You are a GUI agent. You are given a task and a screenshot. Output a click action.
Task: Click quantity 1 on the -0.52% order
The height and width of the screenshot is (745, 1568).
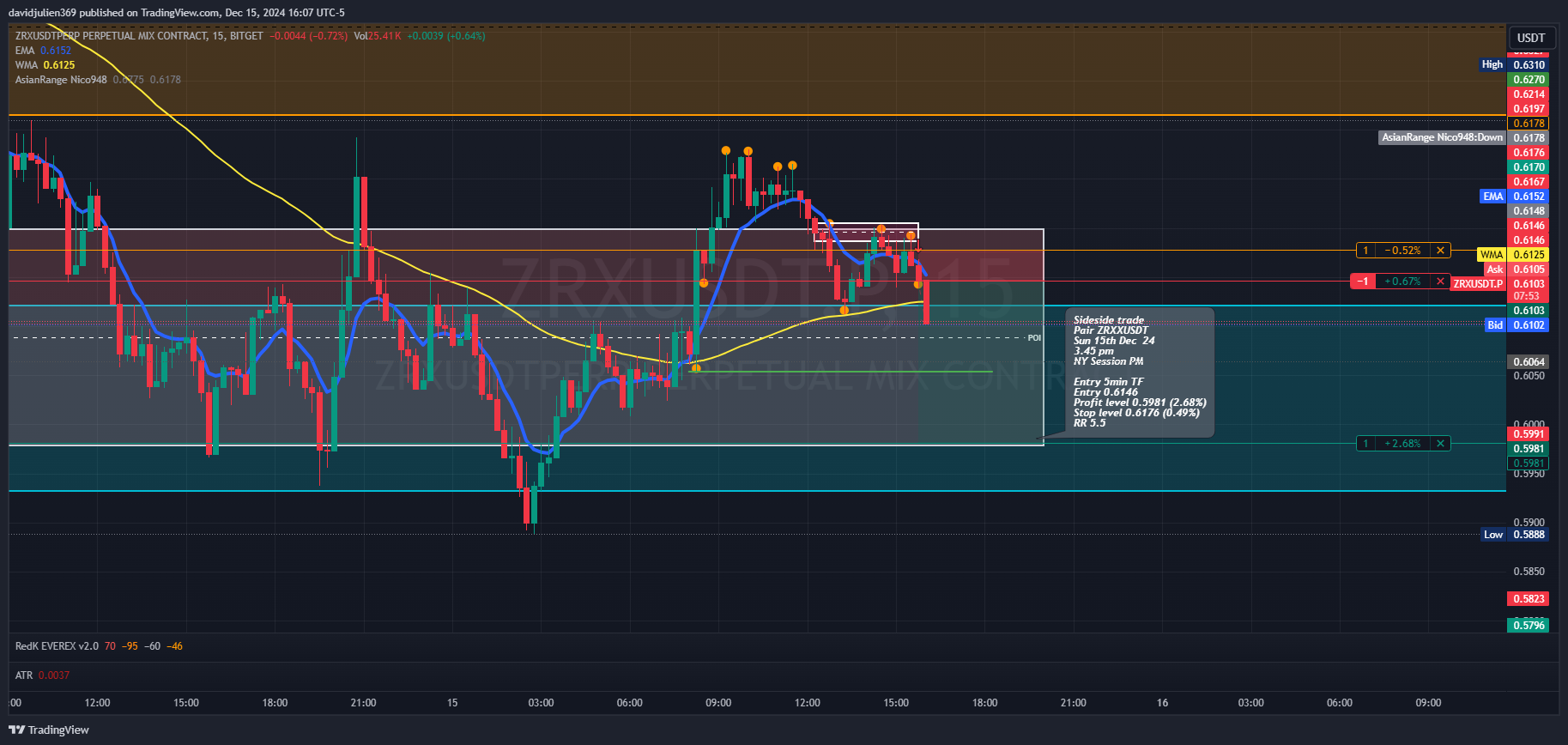click(1365, 251)
